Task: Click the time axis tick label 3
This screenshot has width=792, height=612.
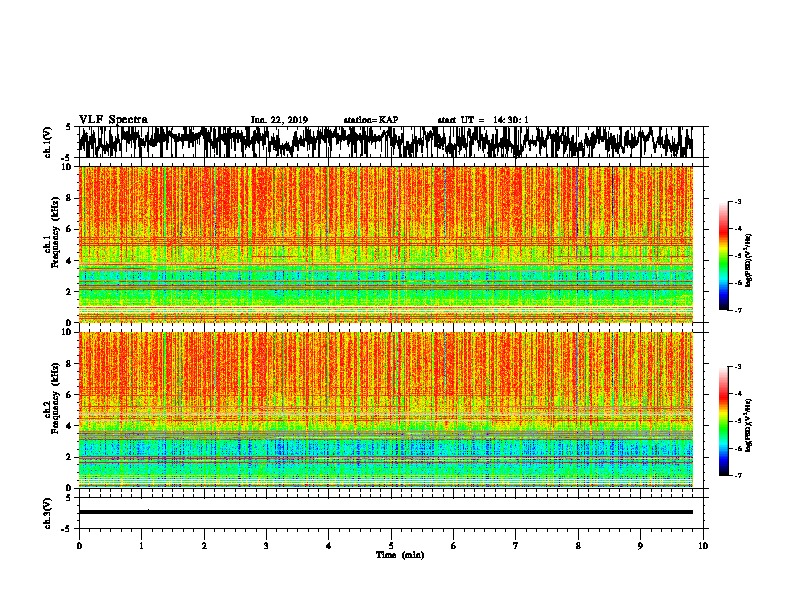Action: (x=266, y=546)
